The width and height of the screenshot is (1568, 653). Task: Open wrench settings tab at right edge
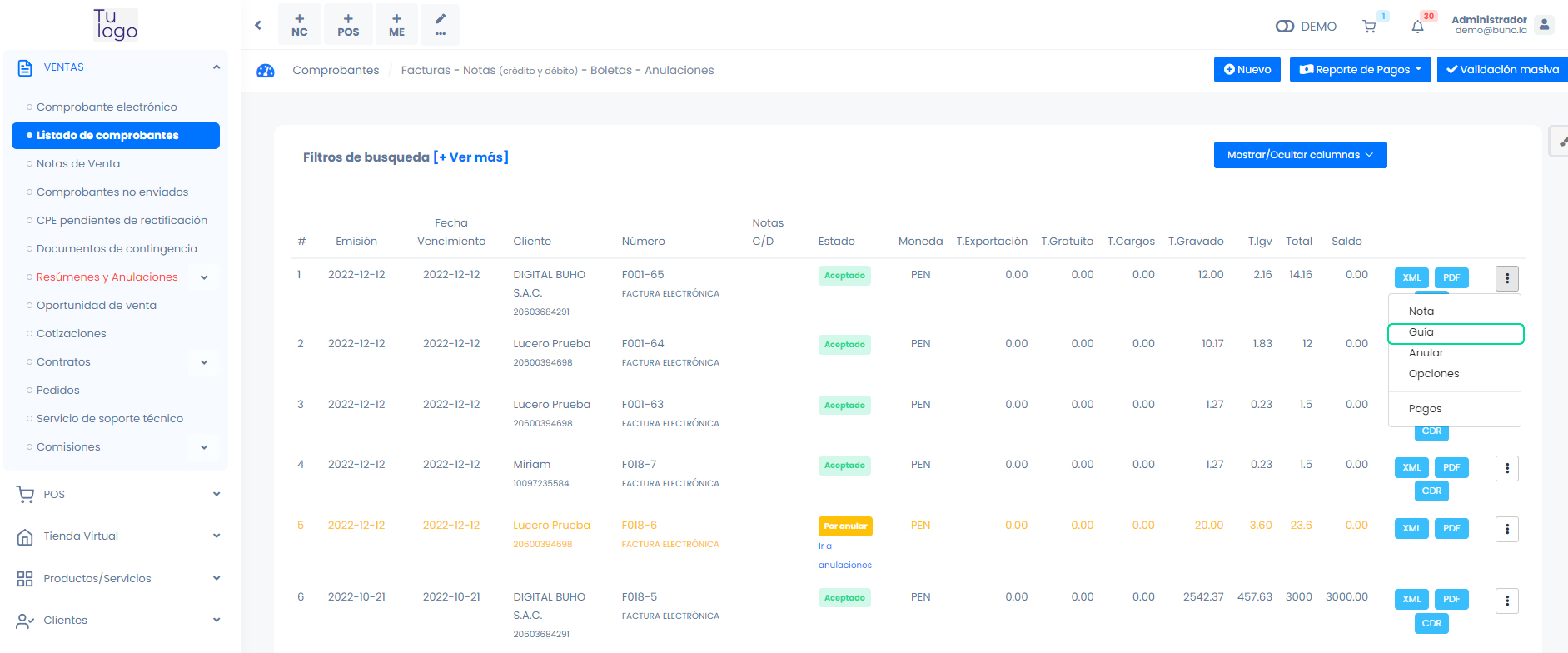tap(1560, 142)
